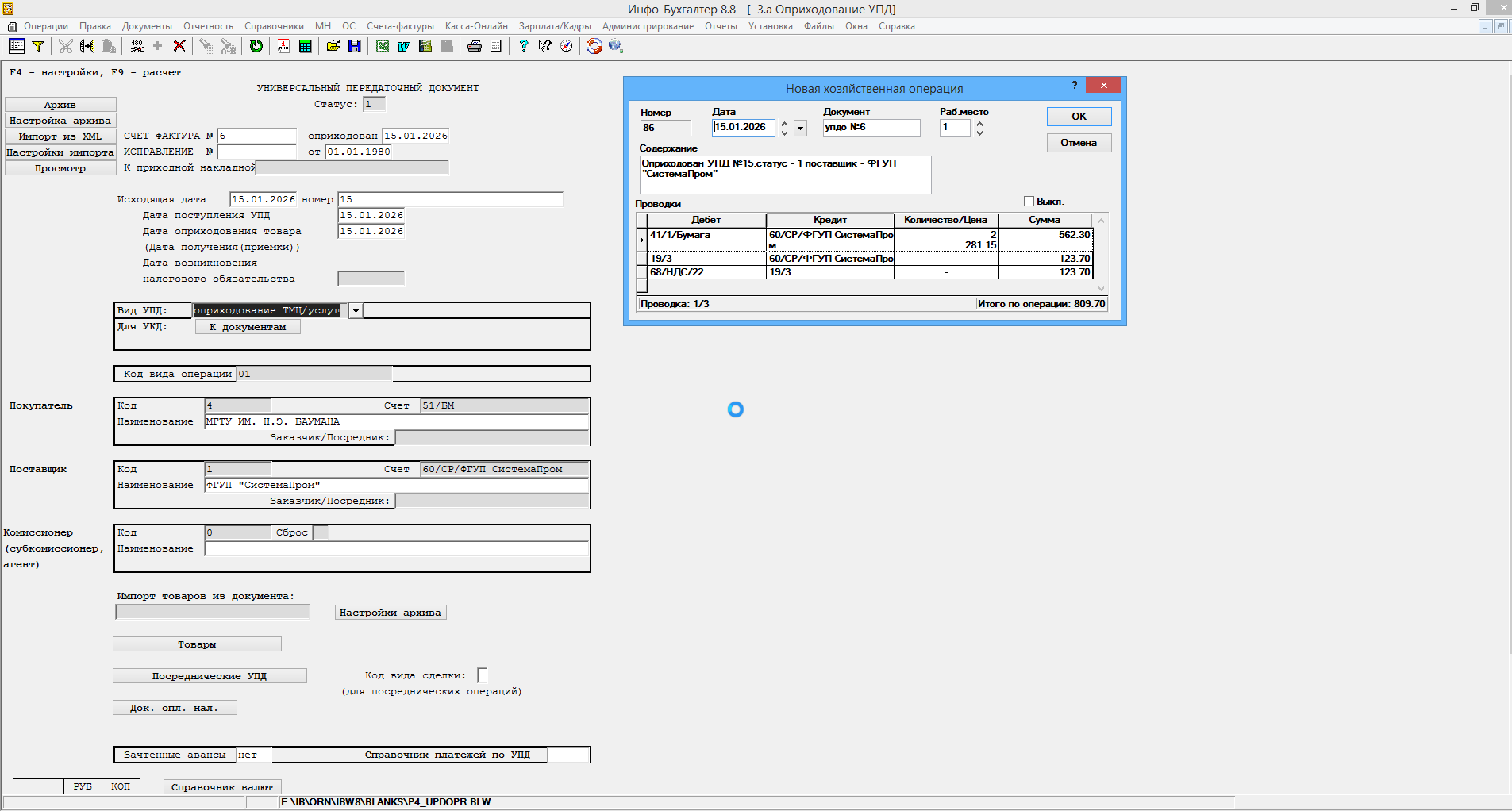The height and width of the screenshot is (811, 1512).
Task: Open the Дата calendar dropdown arrow
Action: [x=800, y=128]
